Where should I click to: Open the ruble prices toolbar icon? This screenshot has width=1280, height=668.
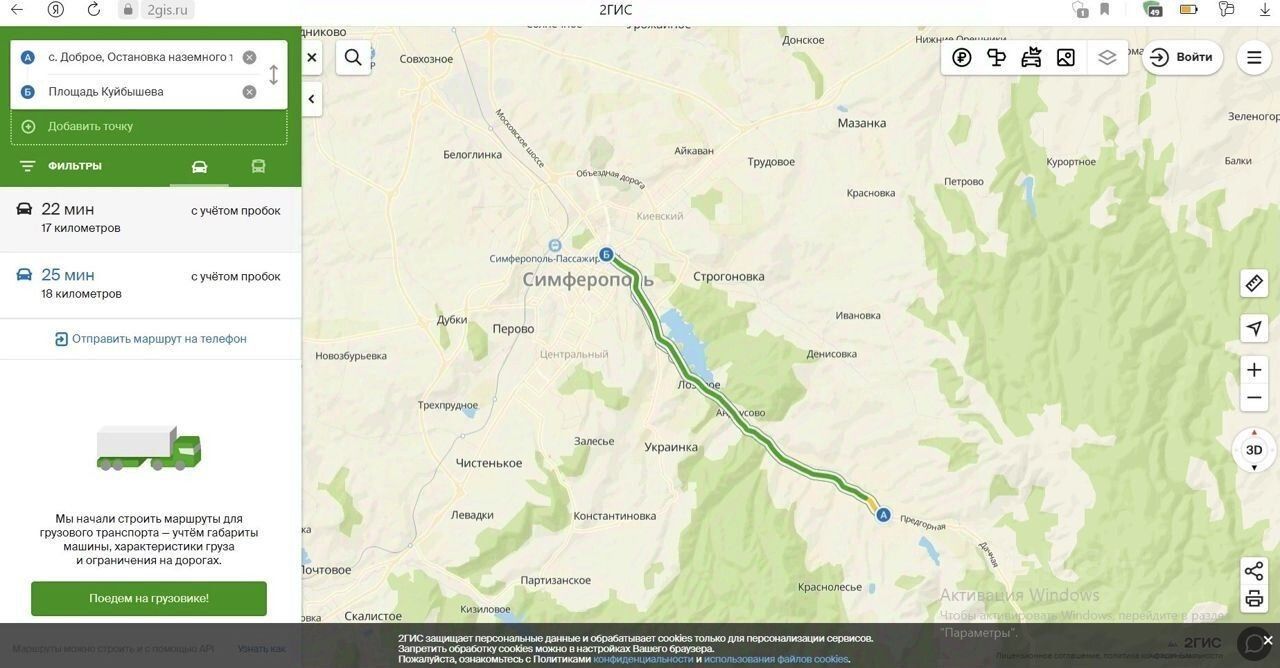(962, 57)
